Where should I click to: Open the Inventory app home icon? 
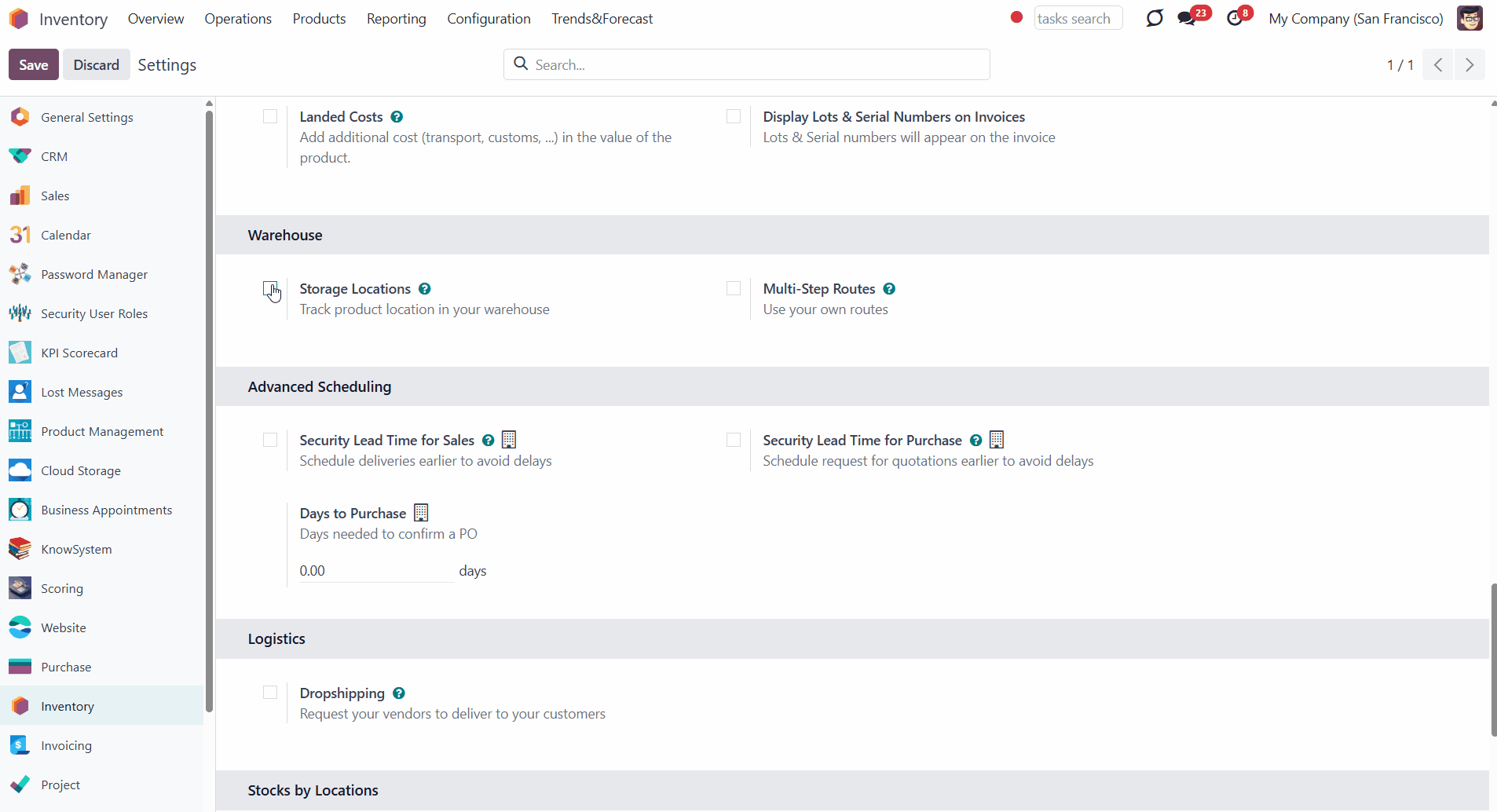19,18
